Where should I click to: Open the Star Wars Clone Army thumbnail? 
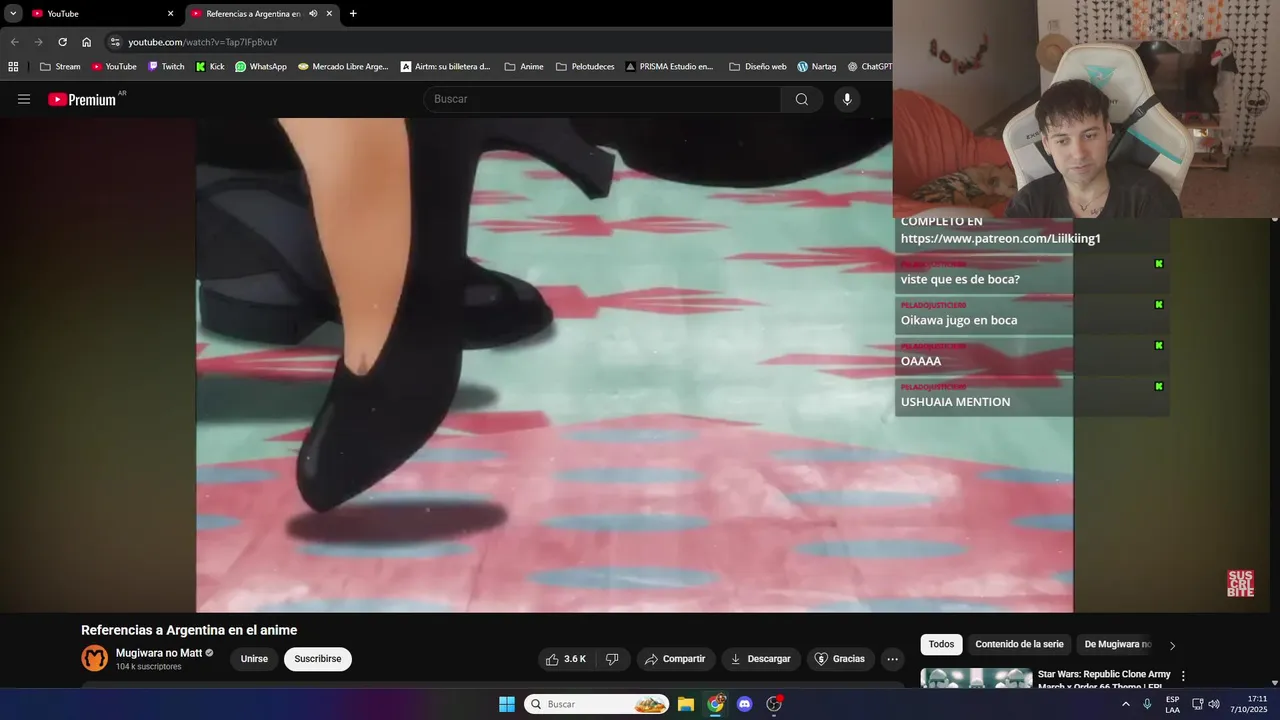pyautogui.click(x=976, y=678)
